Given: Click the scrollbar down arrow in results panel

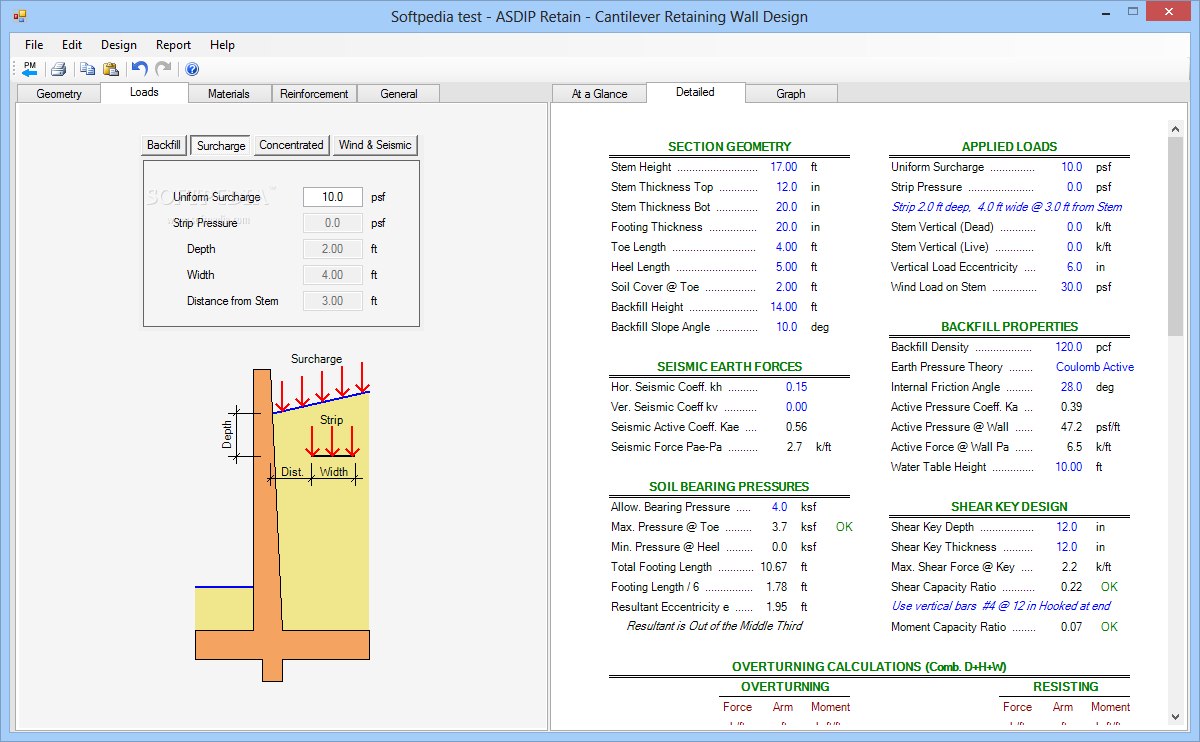Looking at the screenshot, I should click(x=1175, y=716).
